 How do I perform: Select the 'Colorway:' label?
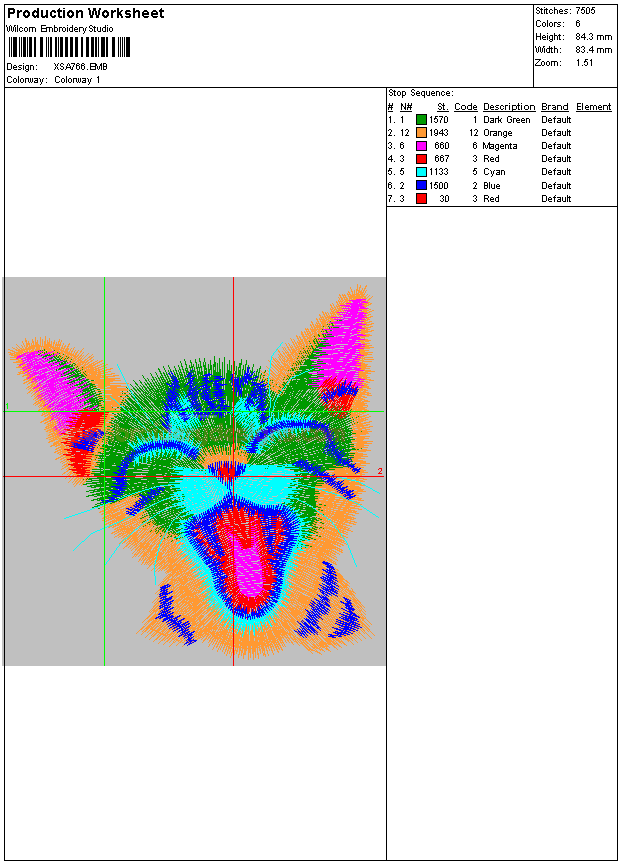point(27,80)
